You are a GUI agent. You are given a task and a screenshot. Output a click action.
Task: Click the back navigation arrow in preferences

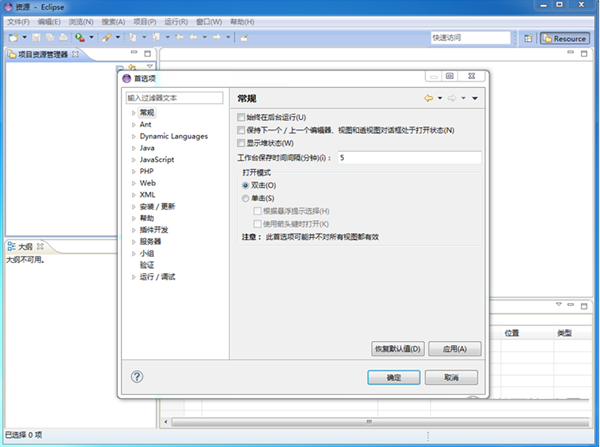428,98
